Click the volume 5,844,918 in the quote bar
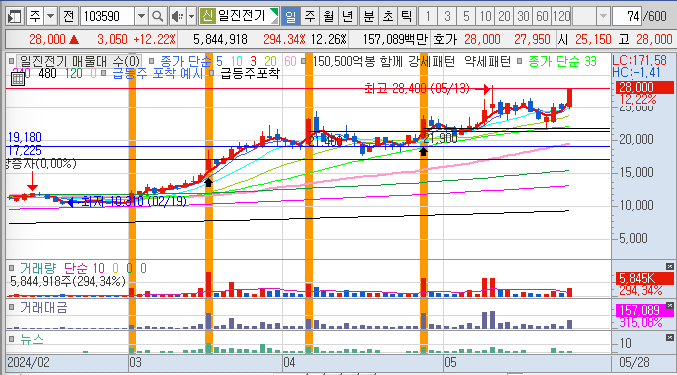The height and width of the screenshot is (375, 677). click(220, 39)
